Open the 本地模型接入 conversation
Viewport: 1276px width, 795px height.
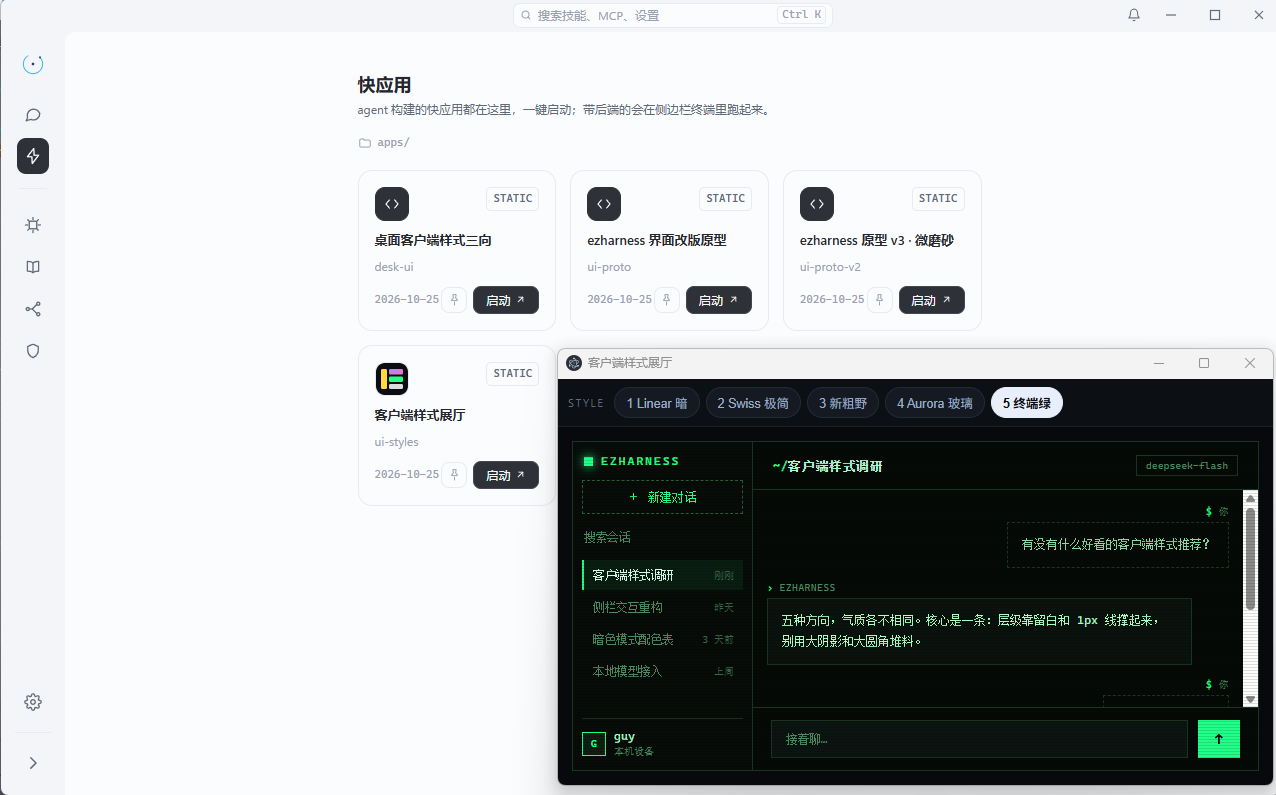pyautogui.click(x=662, y=671)
